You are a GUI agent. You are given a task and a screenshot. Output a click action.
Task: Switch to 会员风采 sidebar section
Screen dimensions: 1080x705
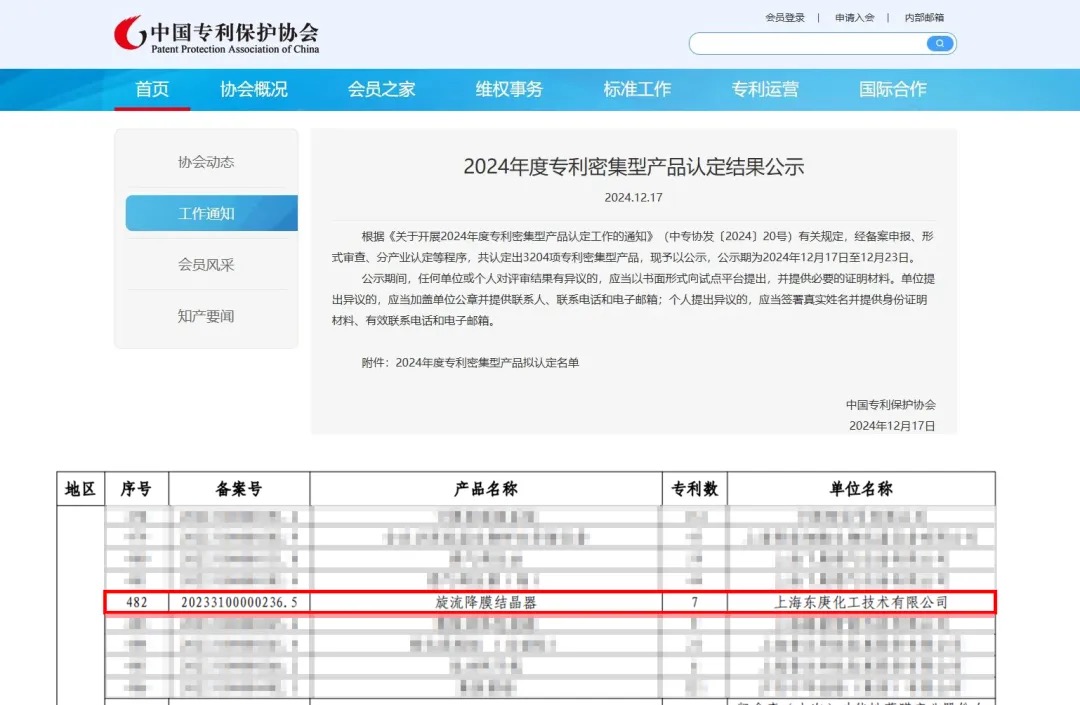tap(206, 265)
